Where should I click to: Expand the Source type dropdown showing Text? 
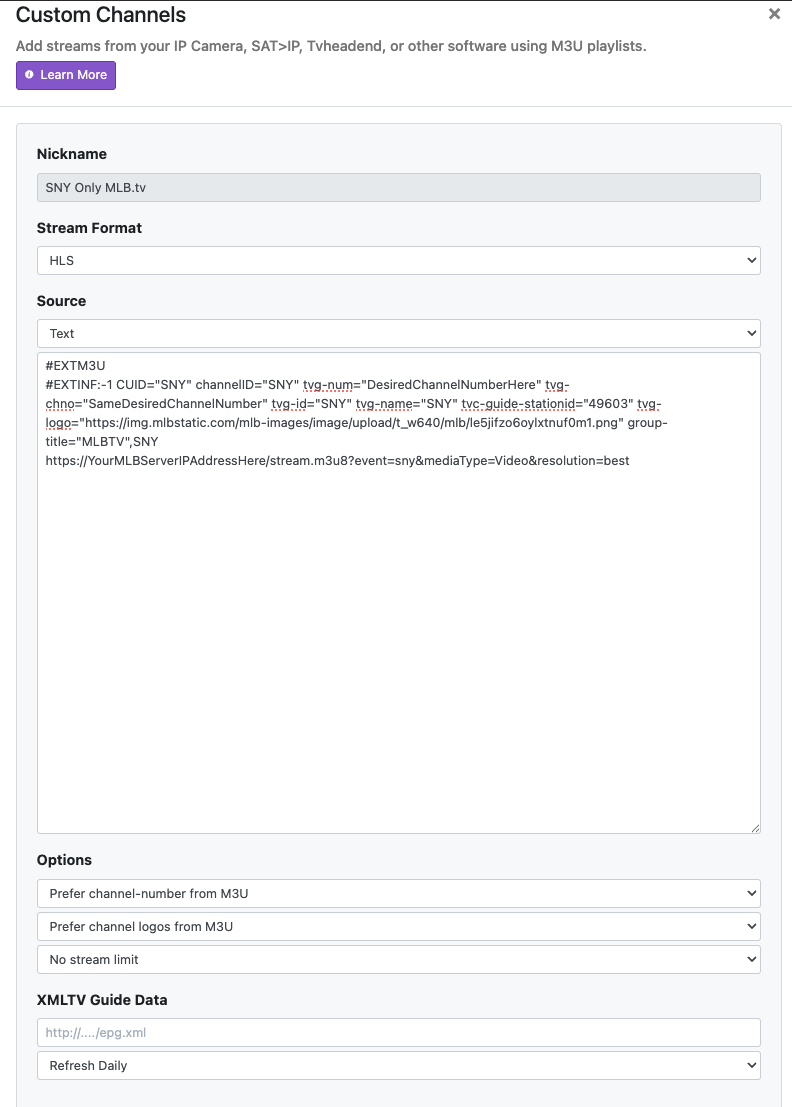(x=398, y=333)
